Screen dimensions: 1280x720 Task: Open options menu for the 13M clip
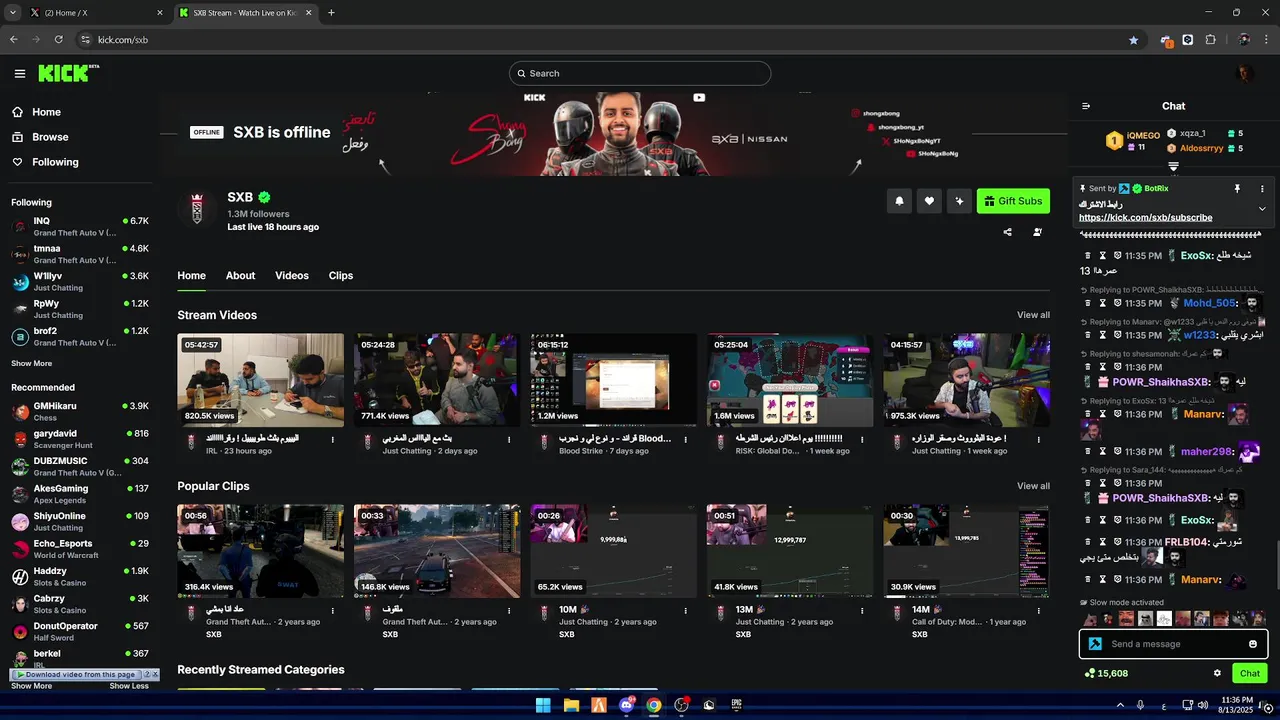click(x=863, y=610)
